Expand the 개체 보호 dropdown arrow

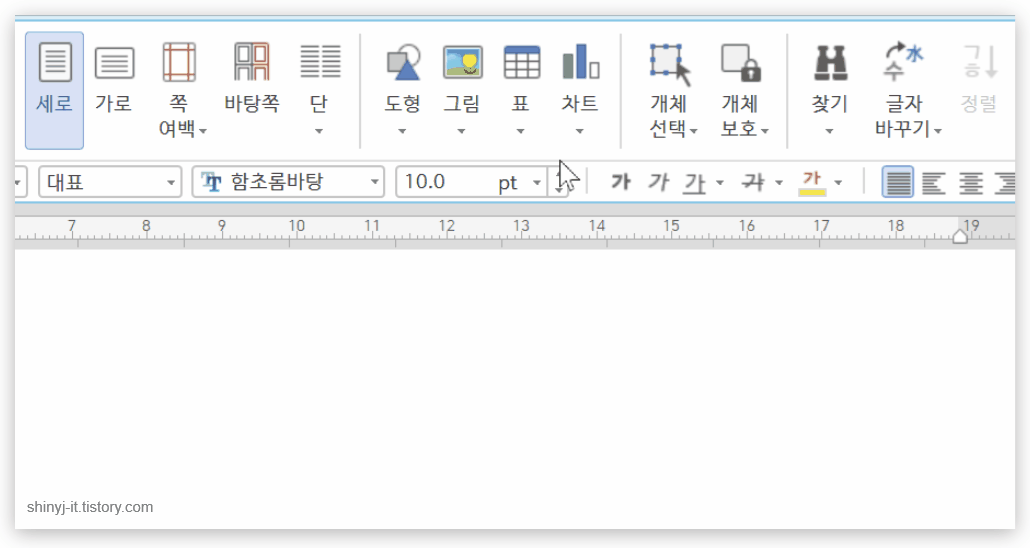click(x=765, y=131)
